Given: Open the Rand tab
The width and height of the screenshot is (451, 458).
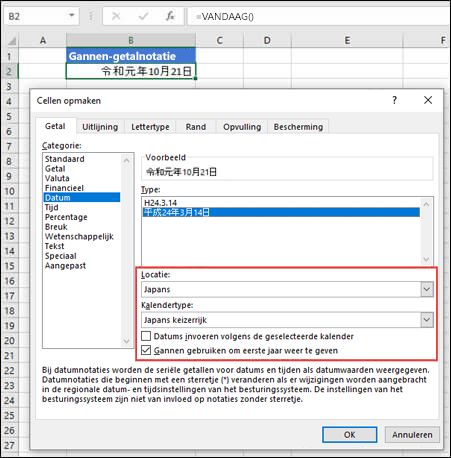Looking at the screenshot, I should [196, 127].
